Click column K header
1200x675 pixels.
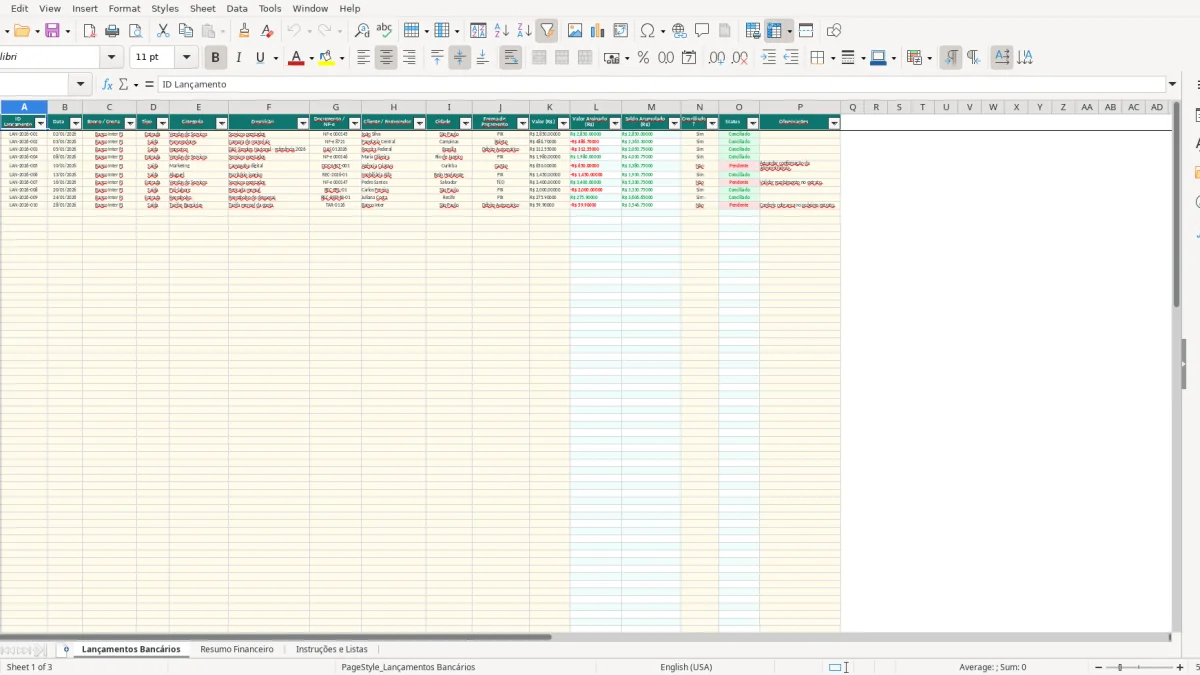(x=549, y=107)
